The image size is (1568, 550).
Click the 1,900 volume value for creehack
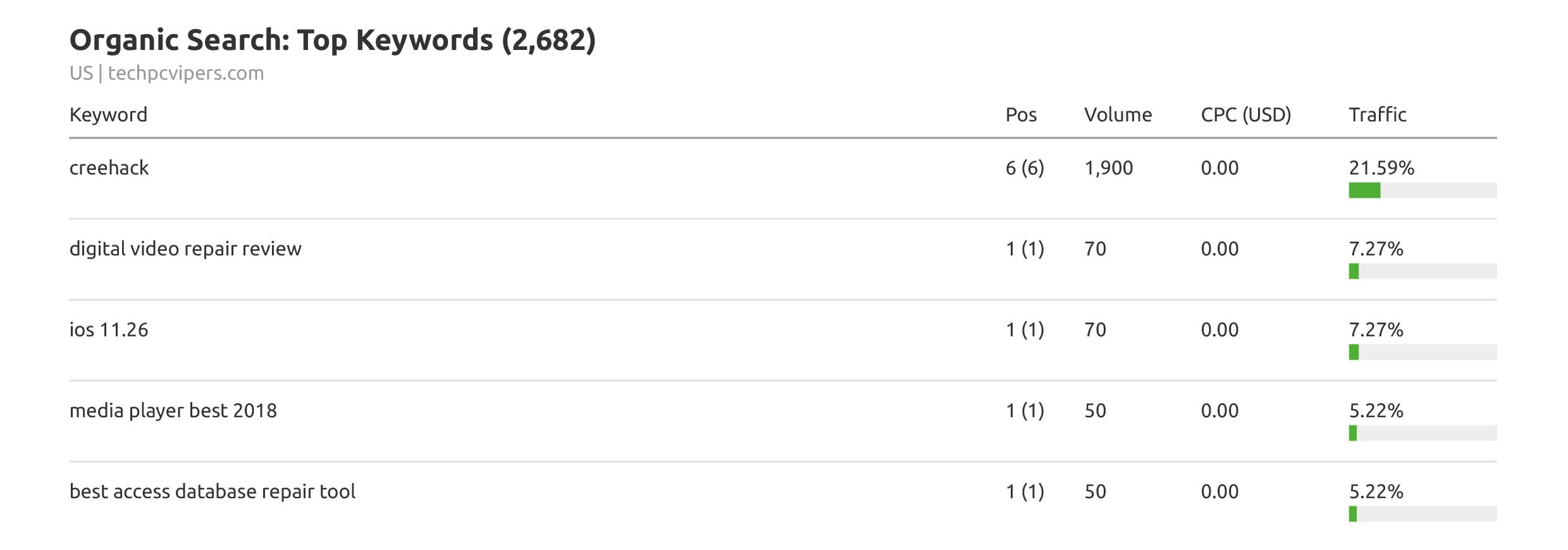tap(1108, 168)
